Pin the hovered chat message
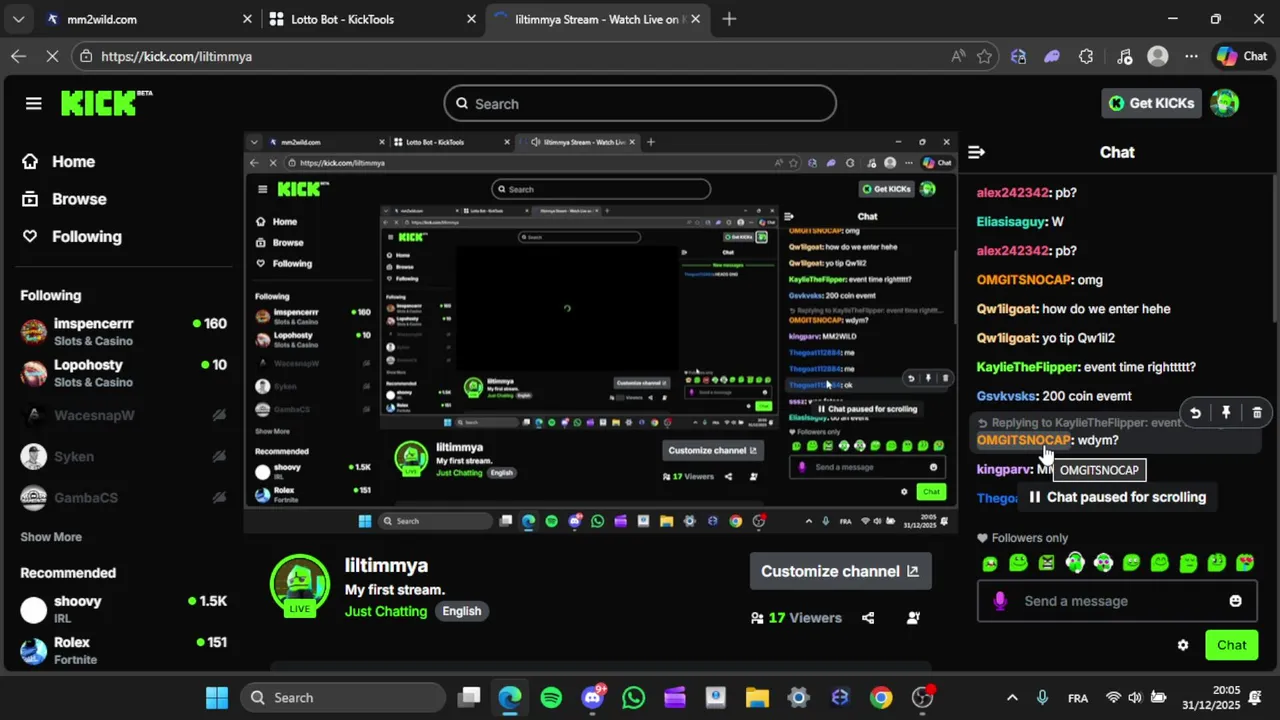The image size is (1280, 720). click(1226, 412)
